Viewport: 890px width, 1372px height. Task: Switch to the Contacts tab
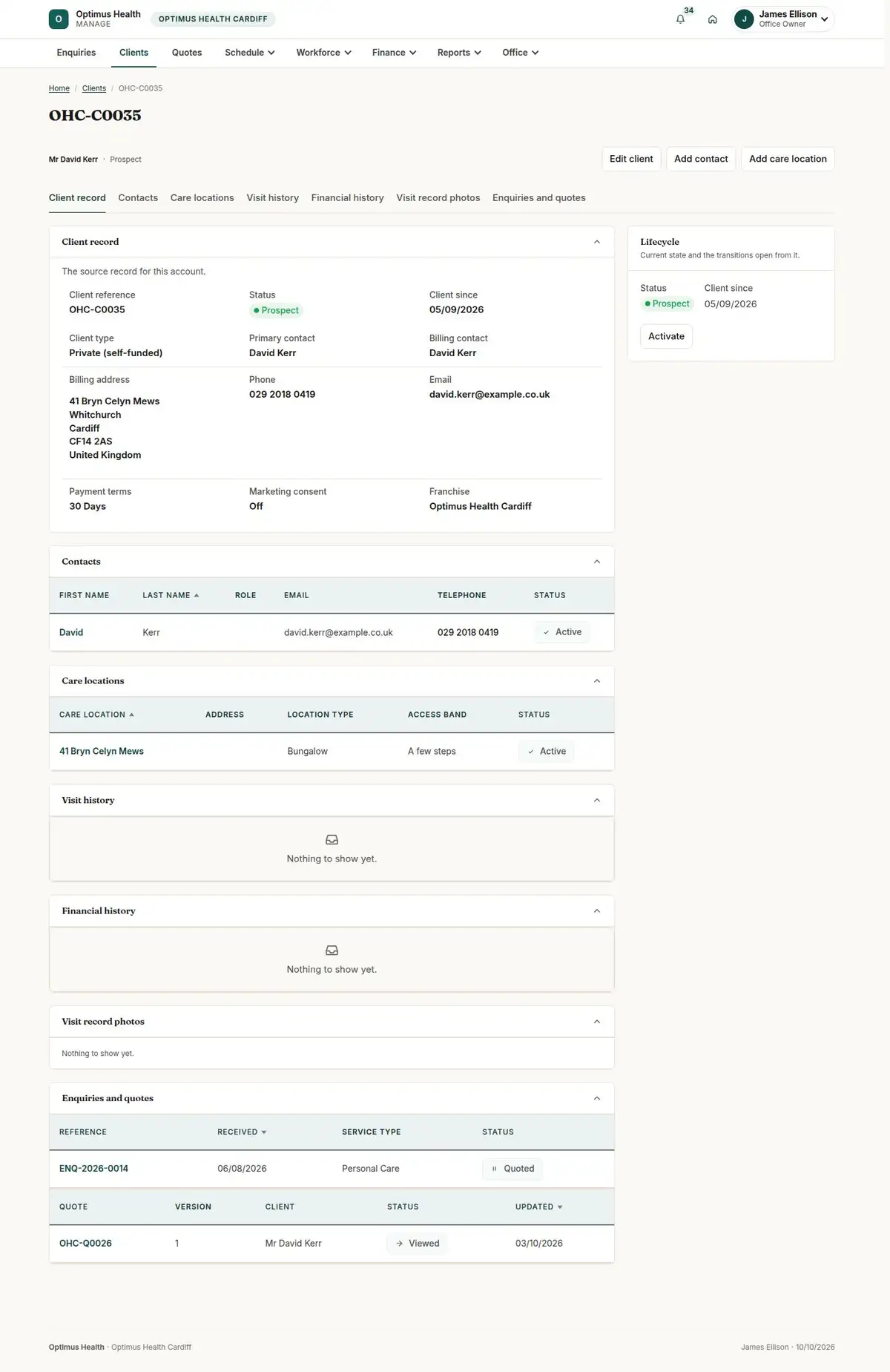138,198
